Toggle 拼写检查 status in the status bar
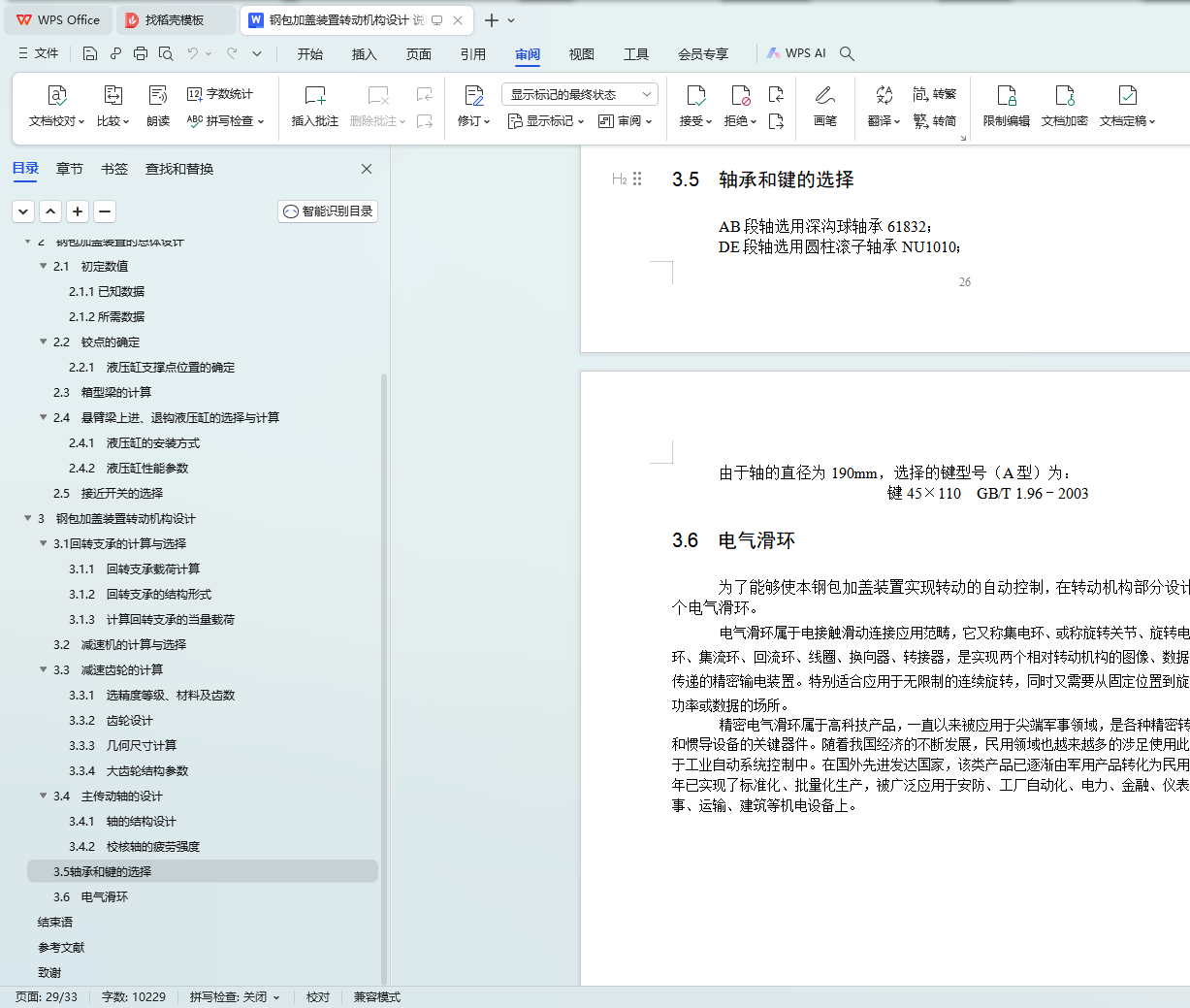Image resolution: width=1190 pixels, height=1008 pixels. pos(235,997)
